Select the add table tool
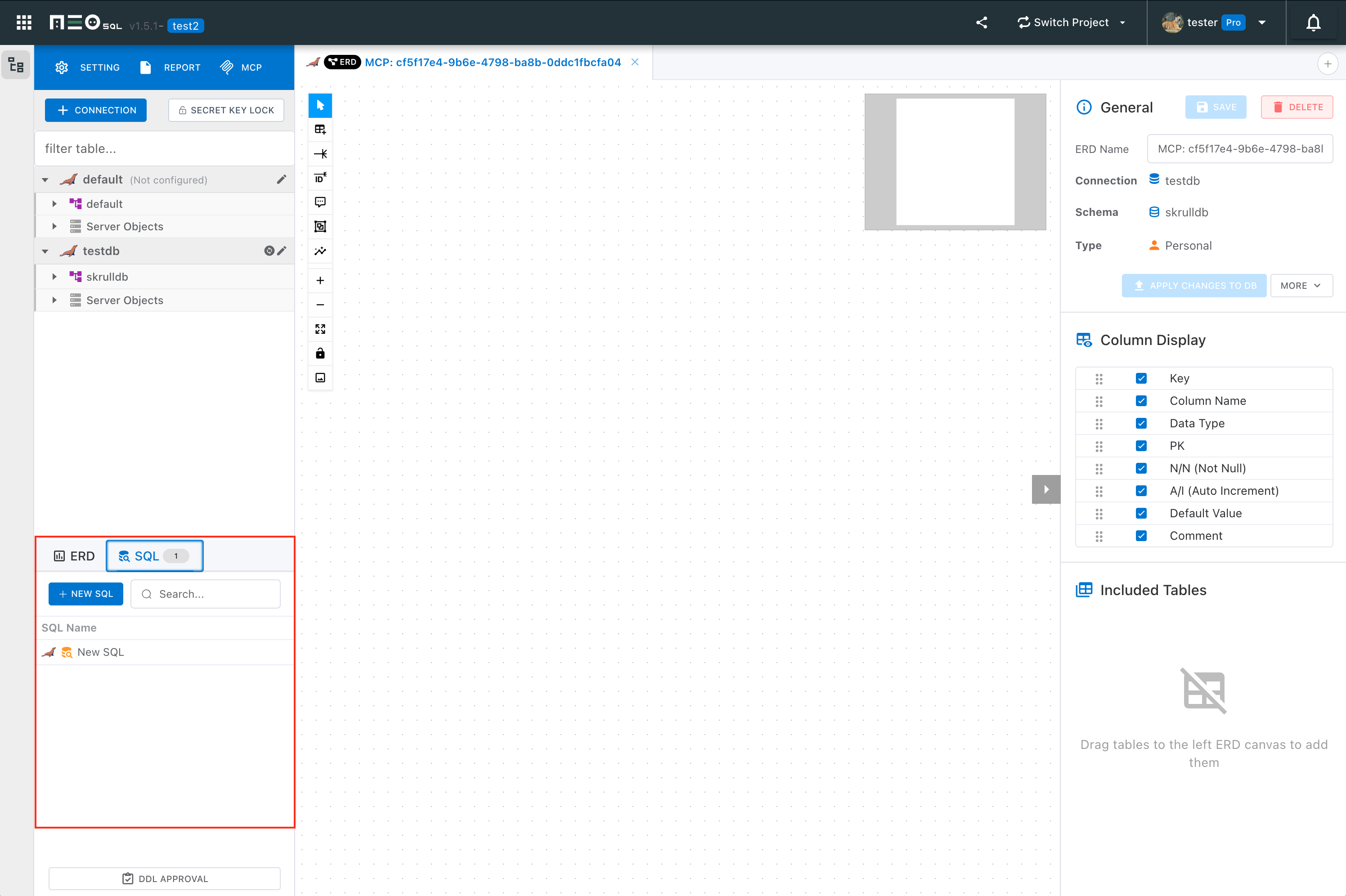This screenshot has height=896, width=1346. [320, 130]
